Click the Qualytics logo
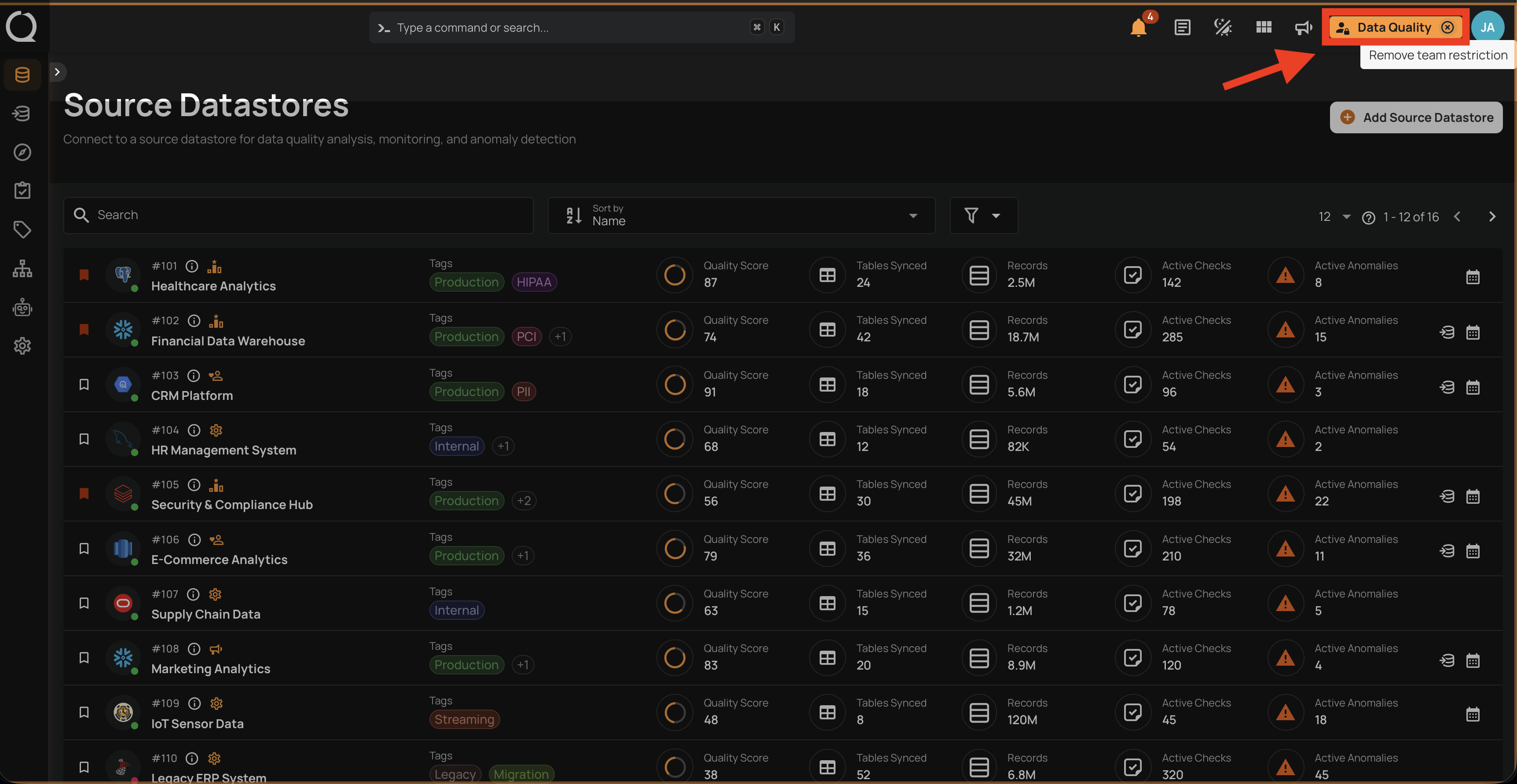 tap(22, 26)
